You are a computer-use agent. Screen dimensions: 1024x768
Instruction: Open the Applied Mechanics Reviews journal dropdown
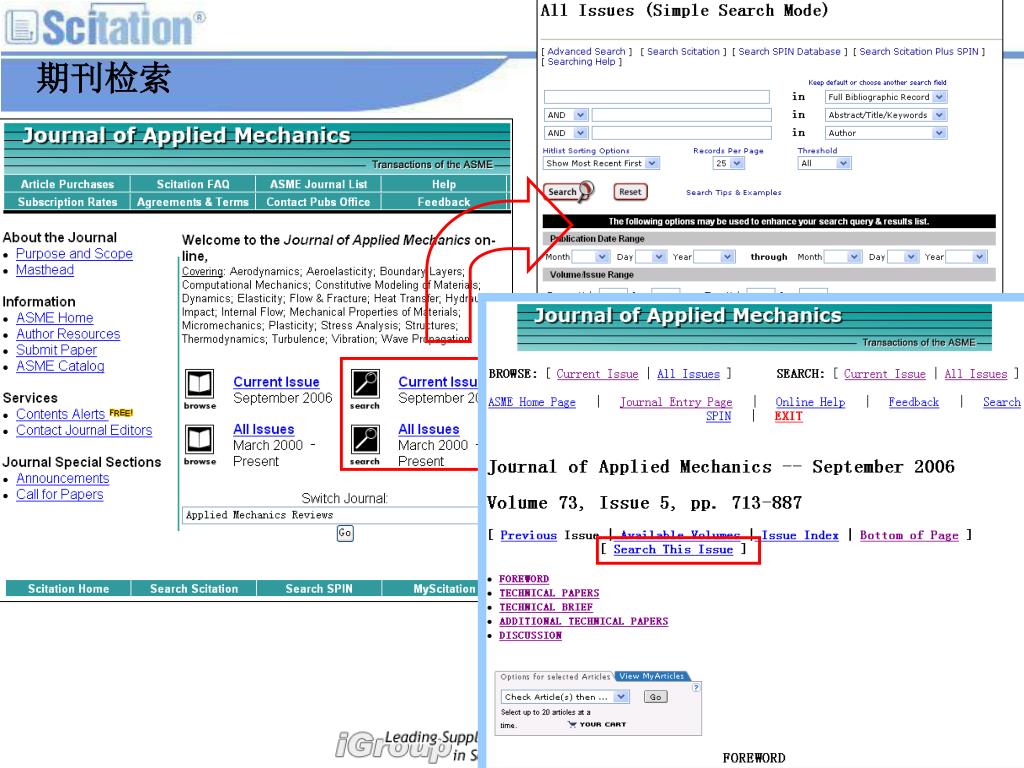330,515
